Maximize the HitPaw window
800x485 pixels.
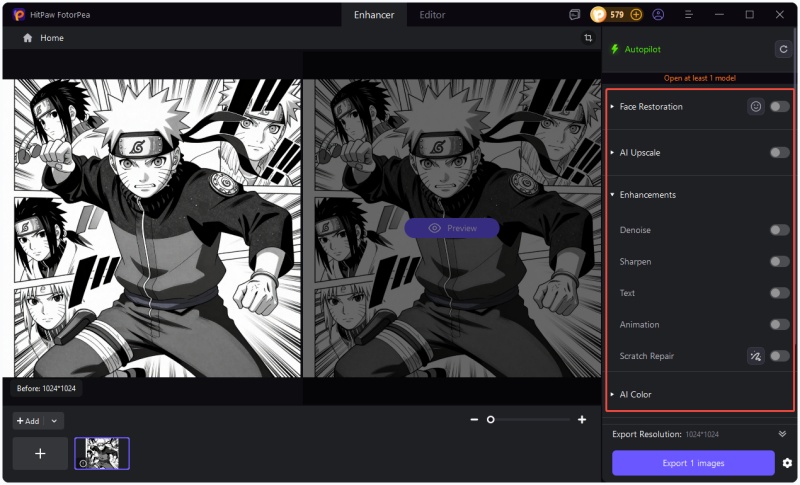[749, 15]
